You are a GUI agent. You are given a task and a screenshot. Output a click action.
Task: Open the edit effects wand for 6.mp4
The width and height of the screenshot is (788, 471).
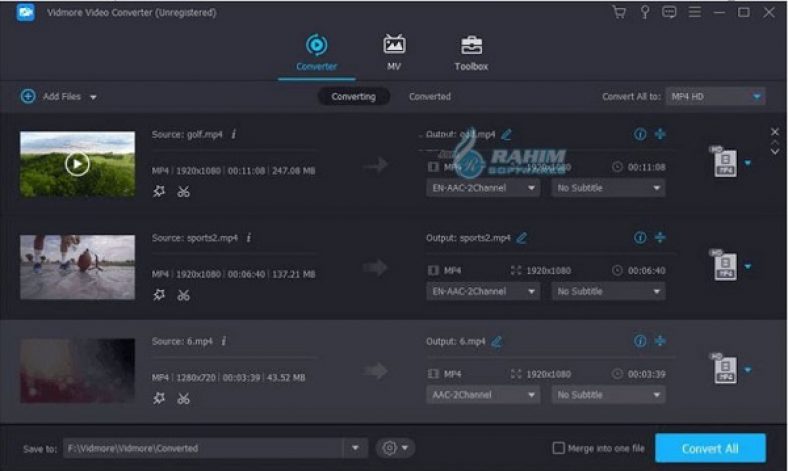[x=159, y=398]
